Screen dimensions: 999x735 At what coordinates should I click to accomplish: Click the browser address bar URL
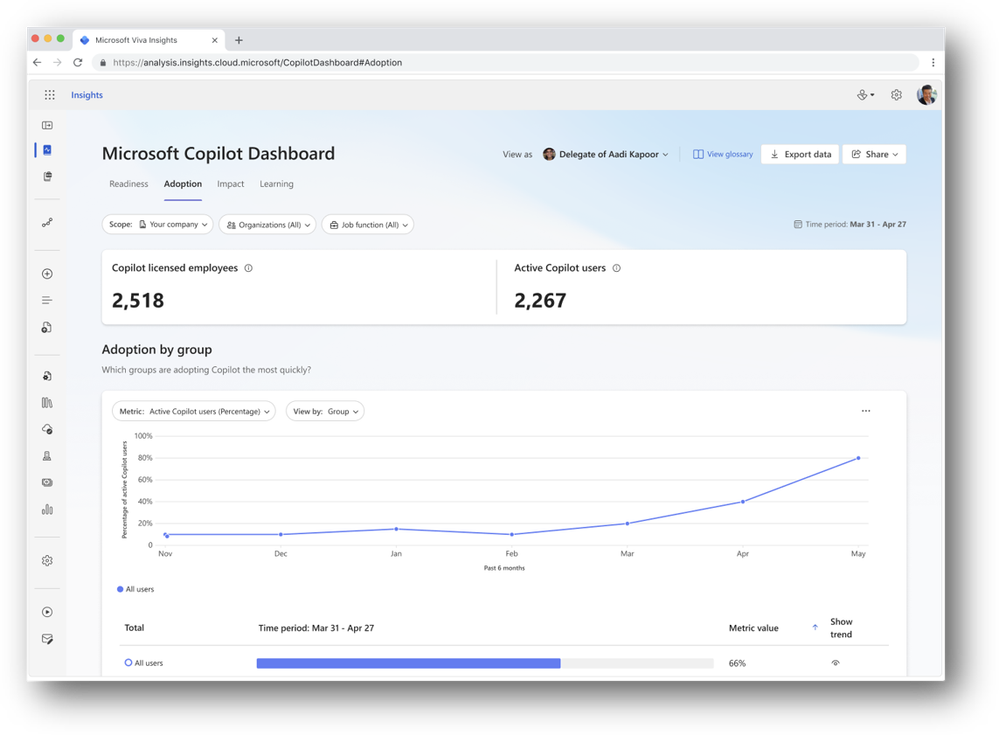coord(257,62)
